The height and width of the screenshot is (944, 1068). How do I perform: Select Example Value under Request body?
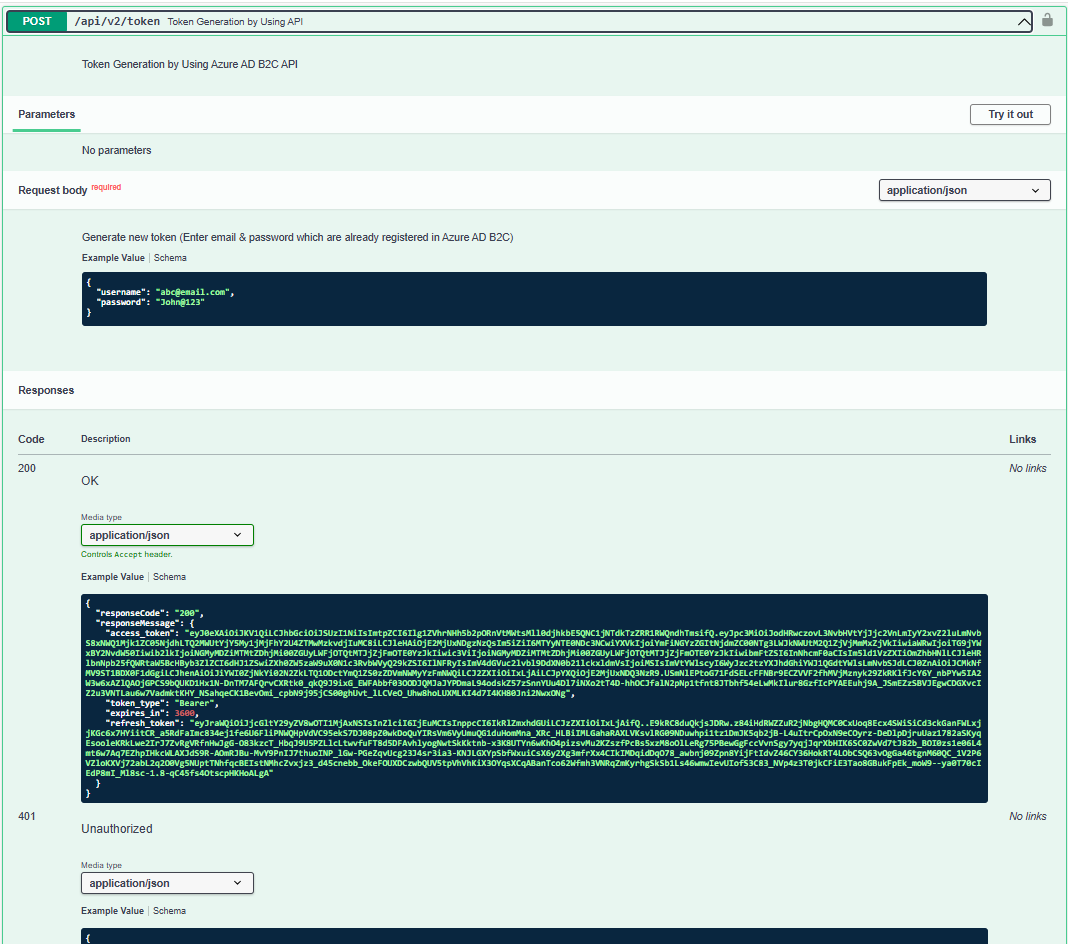click(x=114, y=258)
